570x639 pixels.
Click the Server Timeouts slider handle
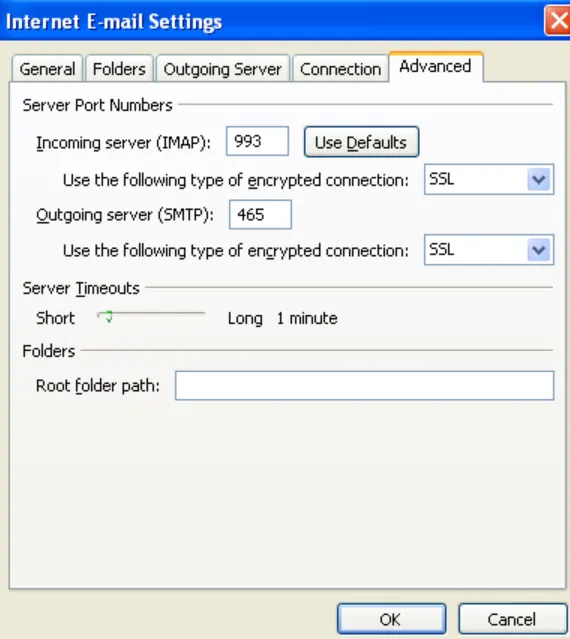coord(108,317)
